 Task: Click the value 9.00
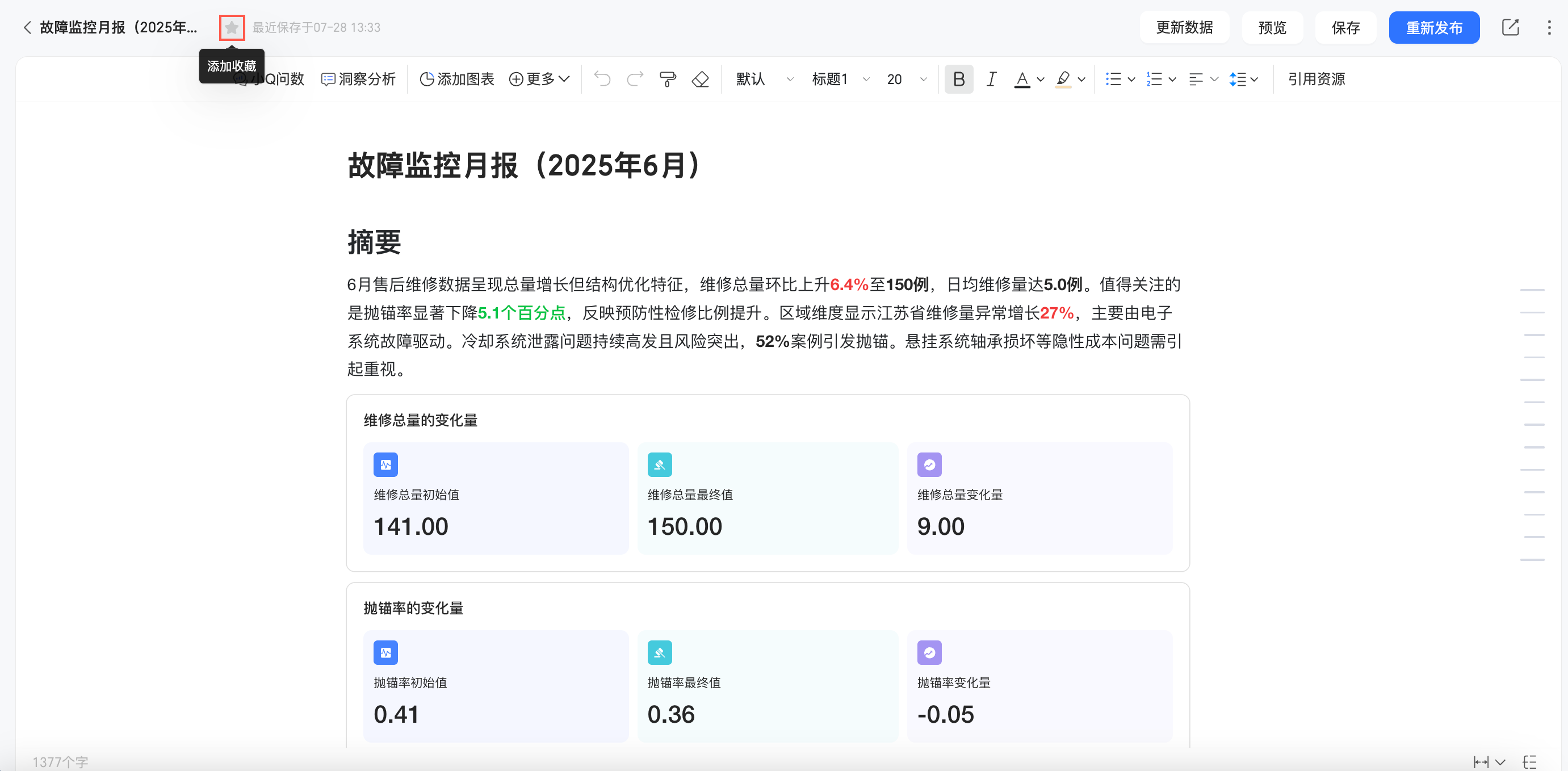coord(941,526)
